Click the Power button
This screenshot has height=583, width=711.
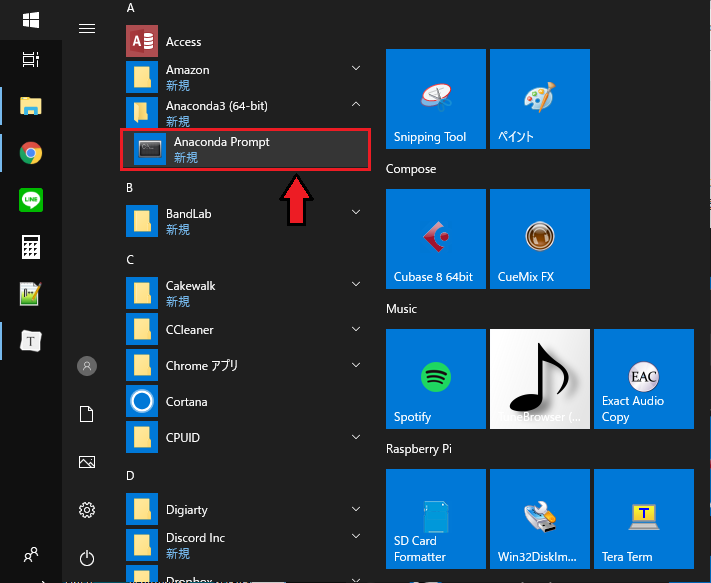click(x=87, y=558)
